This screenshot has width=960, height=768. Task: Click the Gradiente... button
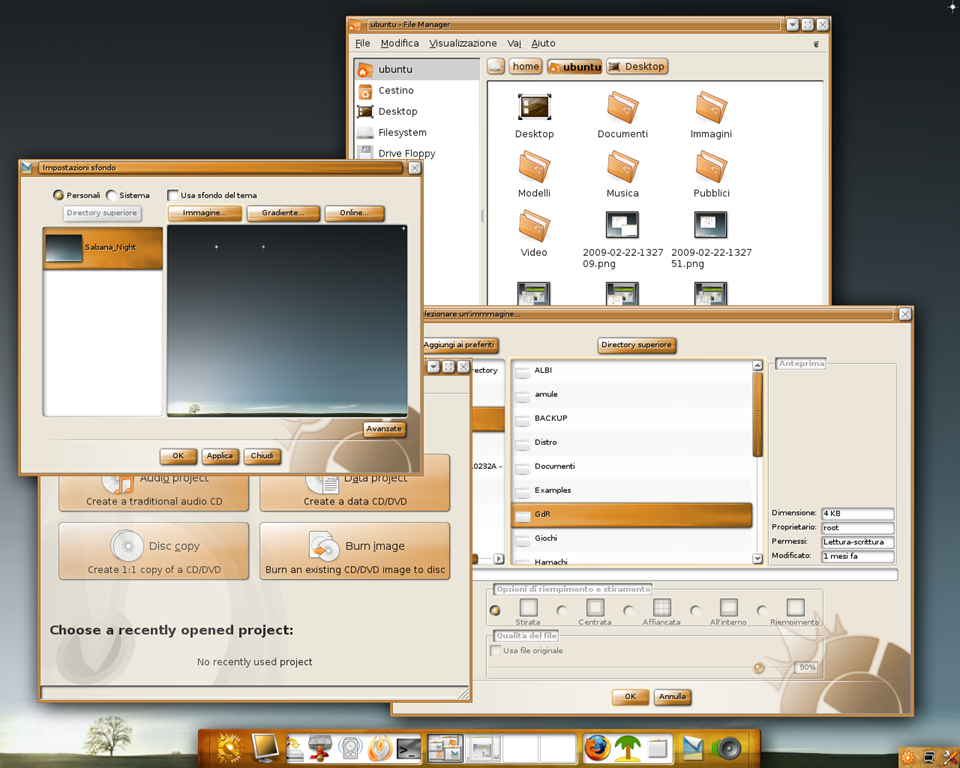[283, 213]
